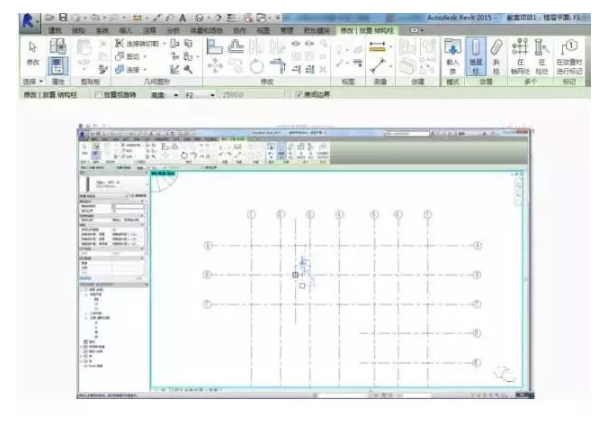Select the Rotate tool

(257, 66)
